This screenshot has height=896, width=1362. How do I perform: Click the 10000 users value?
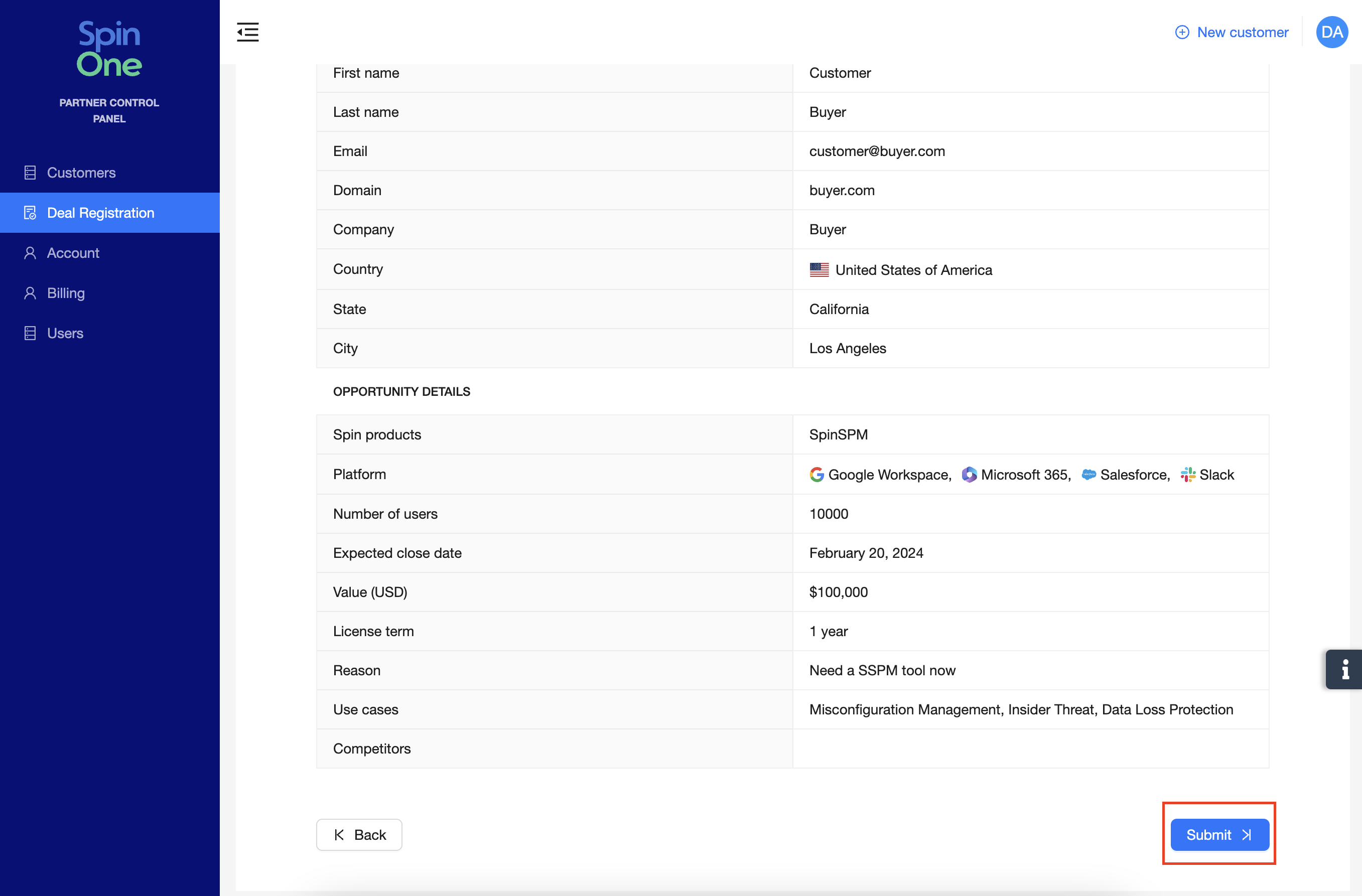(x=828, y=514)
